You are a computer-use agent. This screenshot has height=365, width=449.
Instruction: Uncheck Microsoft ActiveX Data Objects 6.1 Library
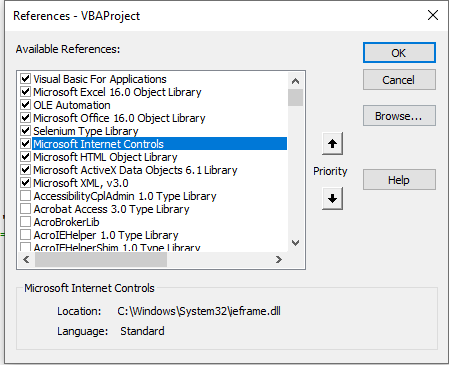pyautogui.click(x=26, y=170)
